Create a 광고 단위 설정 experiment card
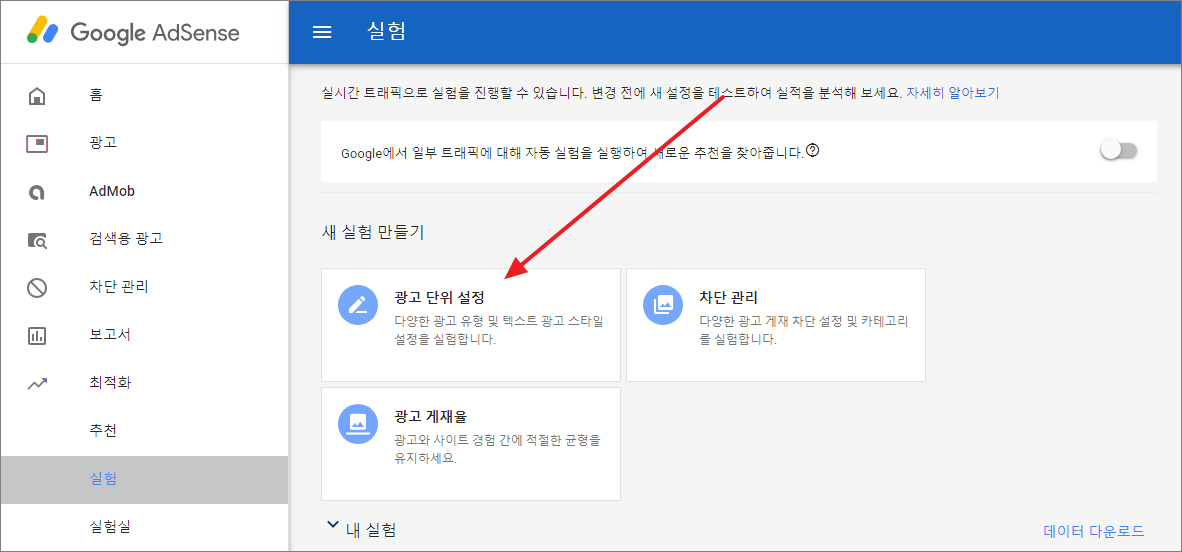Viewport: 1182px width, 552px height. tap(471, 324)
